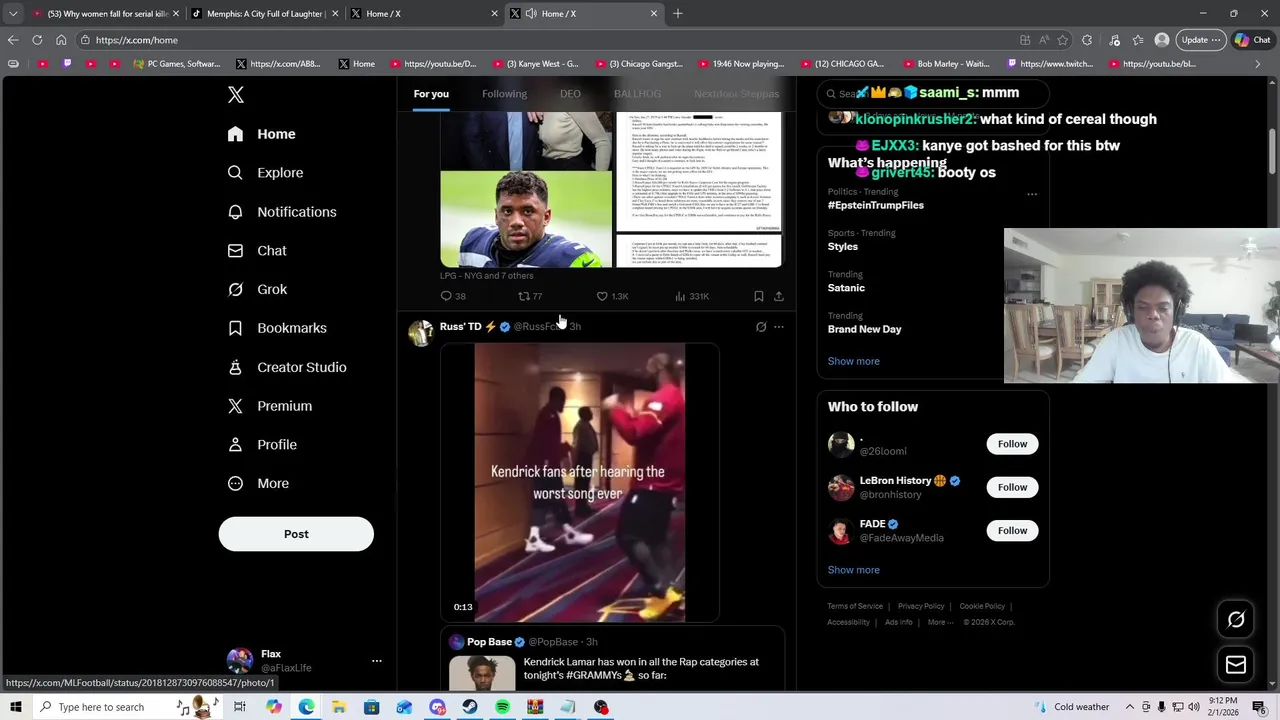Click Show more under Who to follow

point(854,570)
